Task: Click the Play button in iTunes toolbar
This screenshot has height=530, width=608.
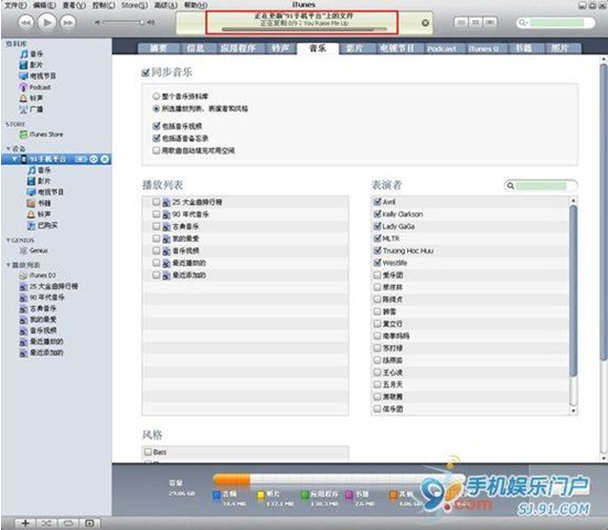Action: pyautogui.click(x=47, y=22)
